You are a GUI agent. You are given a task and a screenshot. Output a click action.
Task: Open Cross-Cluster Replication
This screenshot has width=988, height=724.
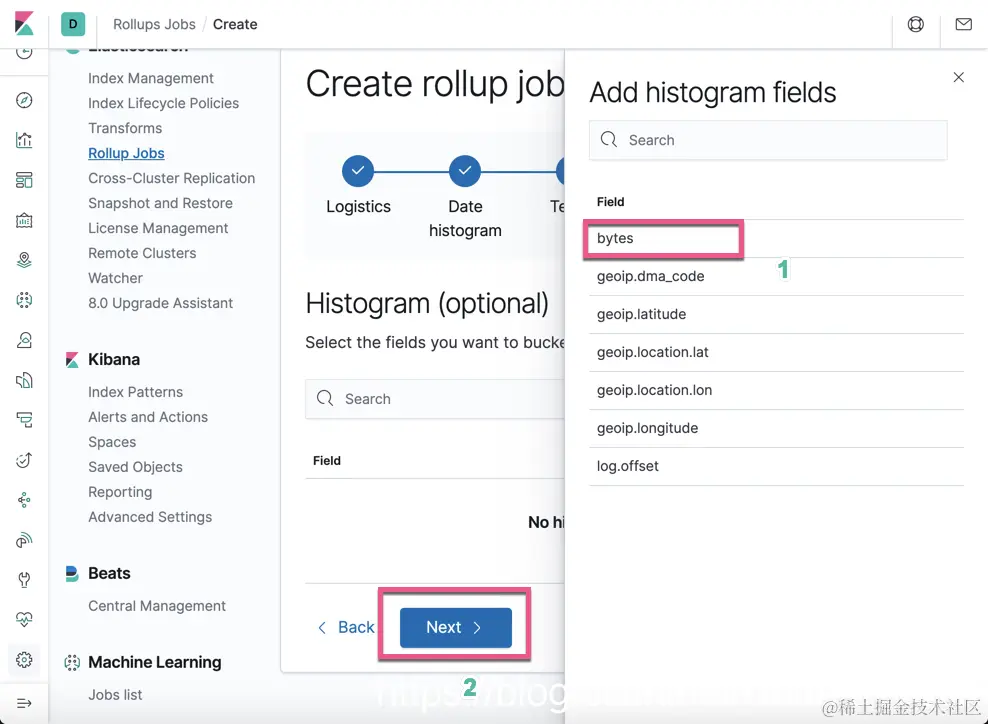[x=171, y=178]
